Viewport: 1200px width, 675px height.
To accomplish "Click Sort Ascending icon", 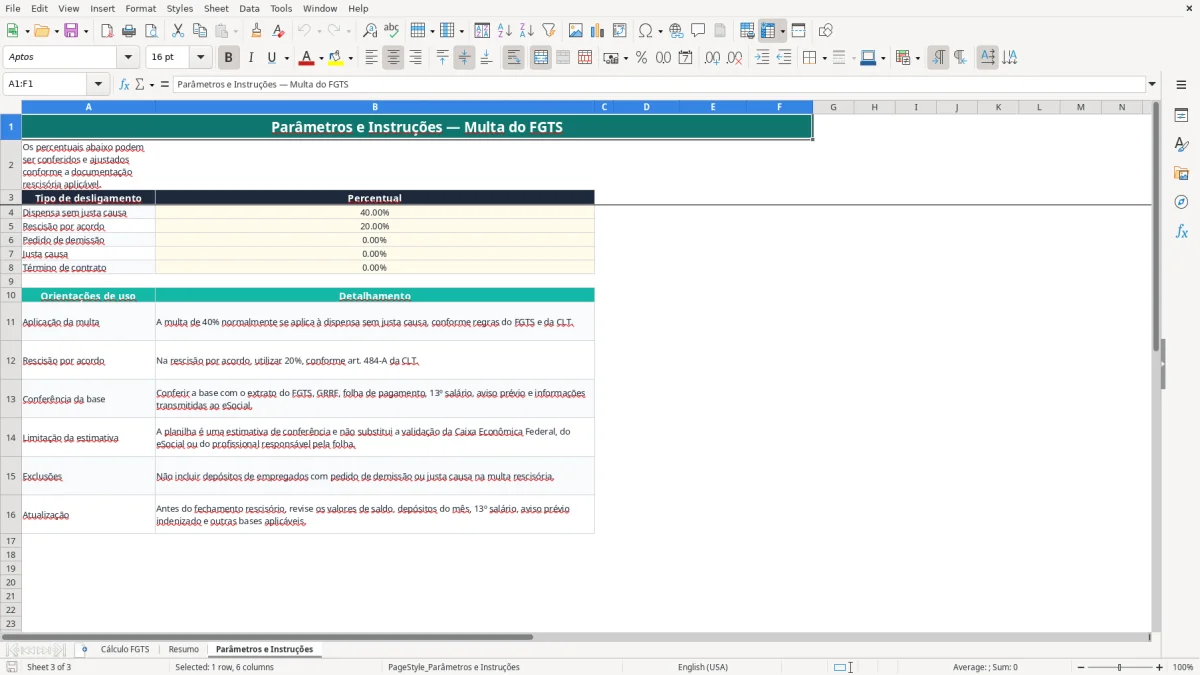I will pos(505,31).
